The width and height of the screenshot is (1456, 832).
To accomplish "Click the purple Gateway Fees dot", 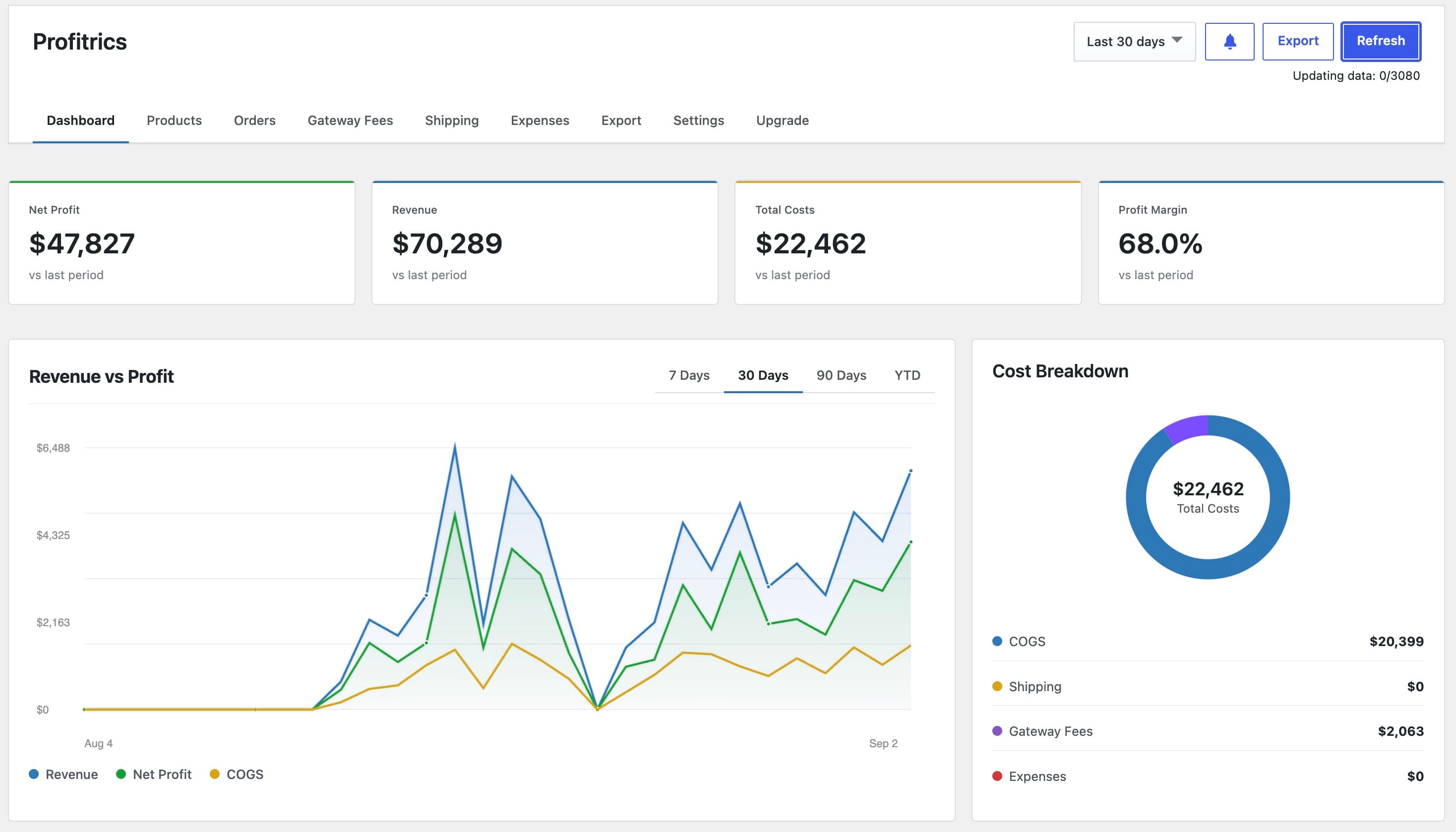I will 997,731.
